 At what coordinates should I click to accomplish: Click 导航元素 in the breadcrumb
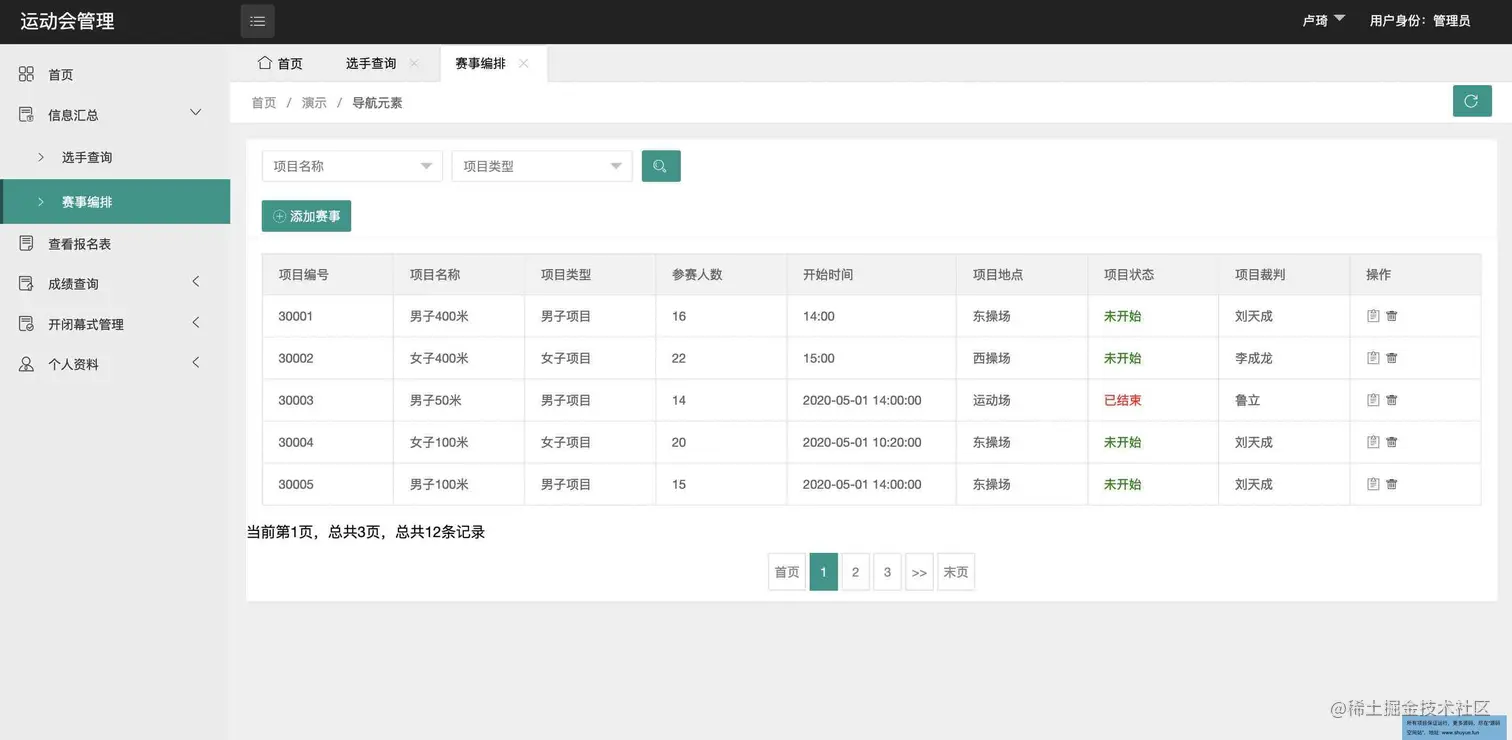(377, 102)
